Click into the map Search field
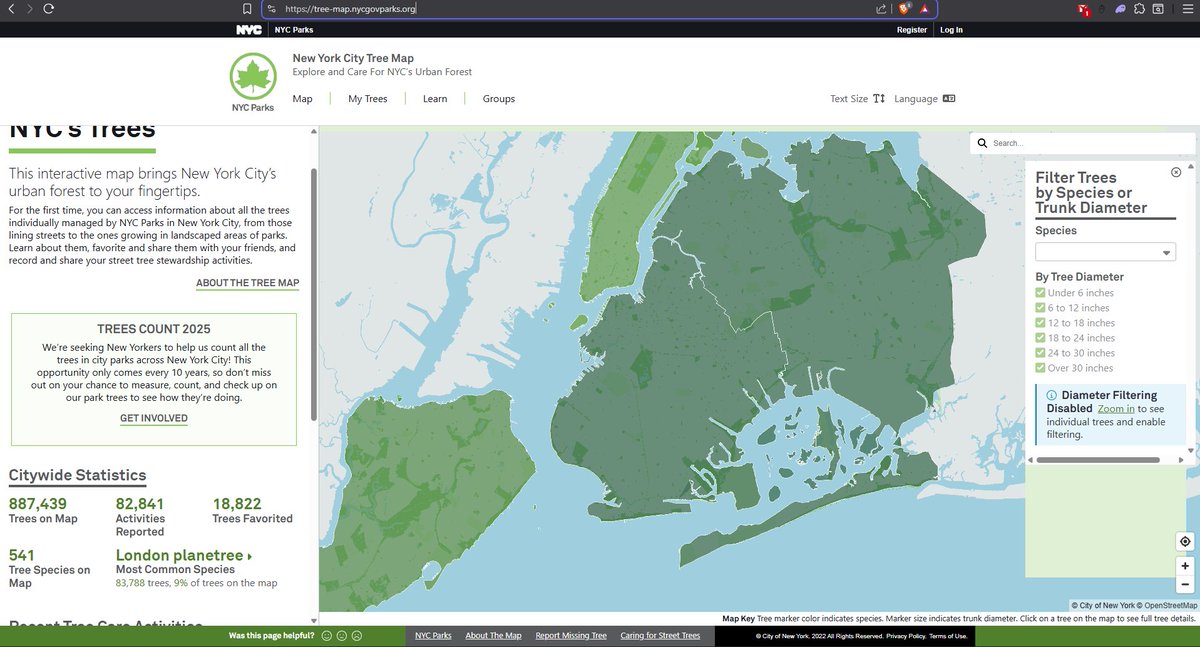Viewport: 1200px width, 647px height. click(x=1085, y=143)
